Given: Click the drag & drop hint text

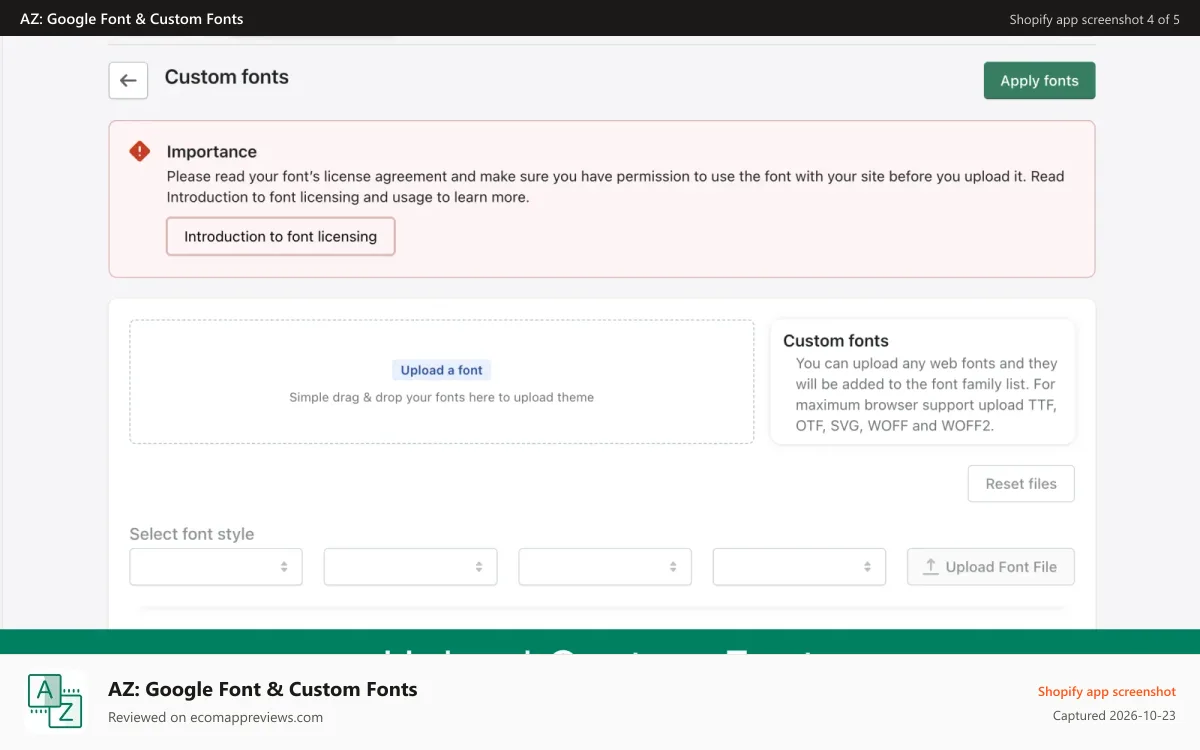Looking at the screenshot, I should (x=442, y=397).
